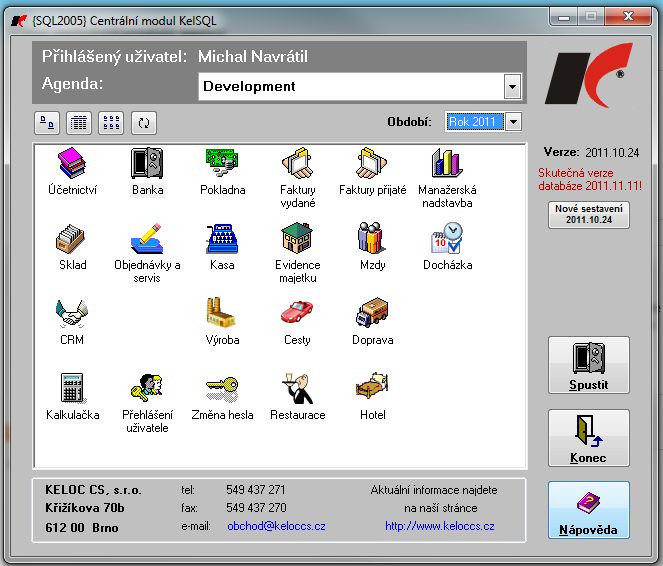Click the Michal Navrátil user name
The height and width of the screenshot is (566, 663).
(x=253, y=56)
